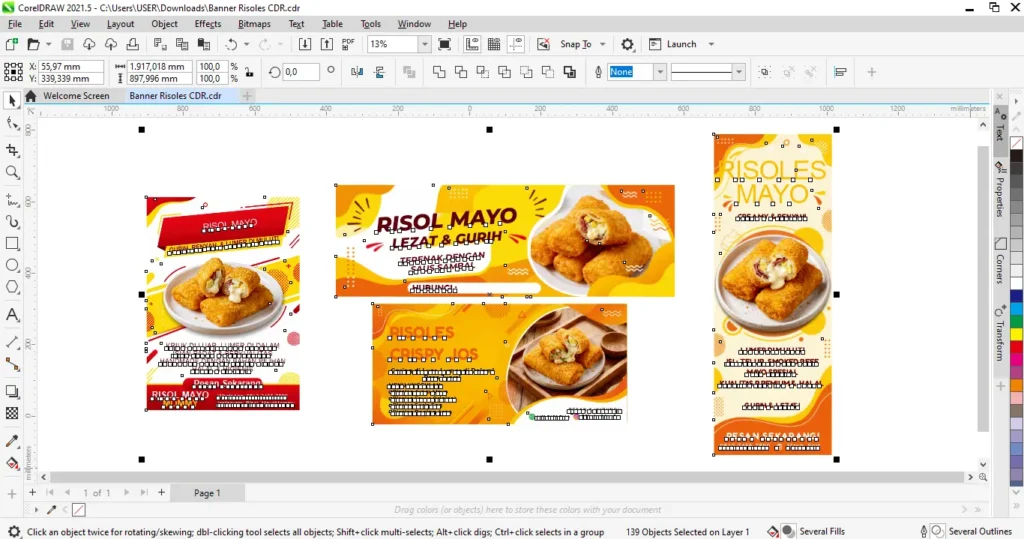Viewport: 1024px width, 539px height.
Task: Expand the Launch dropdown arrow
Action: coord(711,44)
